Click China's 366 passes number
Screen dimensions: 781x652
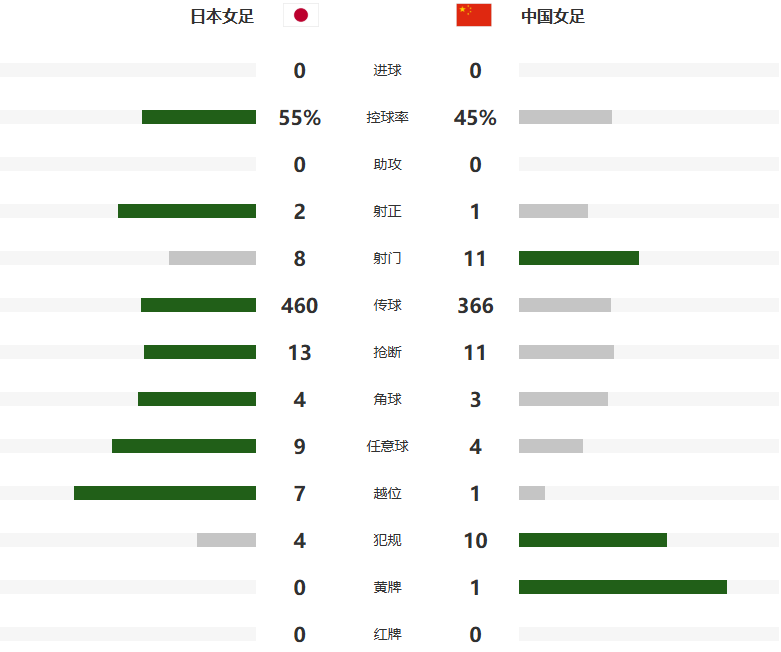click(x=475, y=305)
